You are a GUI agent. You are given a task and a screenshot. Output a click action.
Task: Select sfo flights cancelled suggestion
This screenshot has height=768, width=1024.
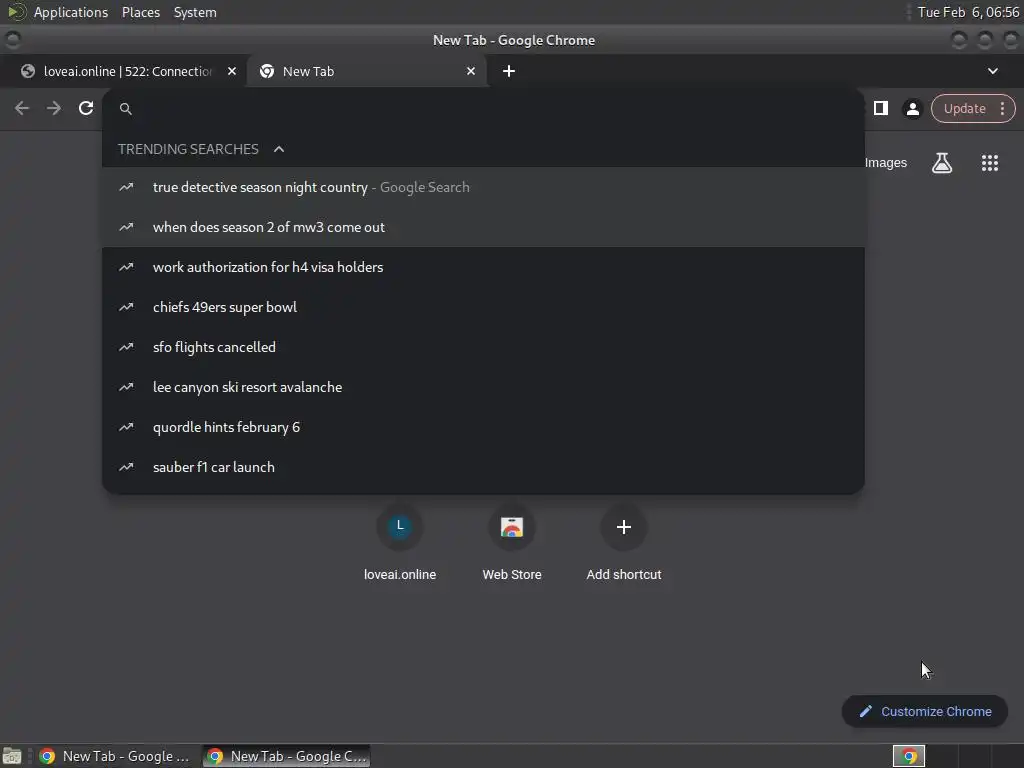(x=483, y=347)
